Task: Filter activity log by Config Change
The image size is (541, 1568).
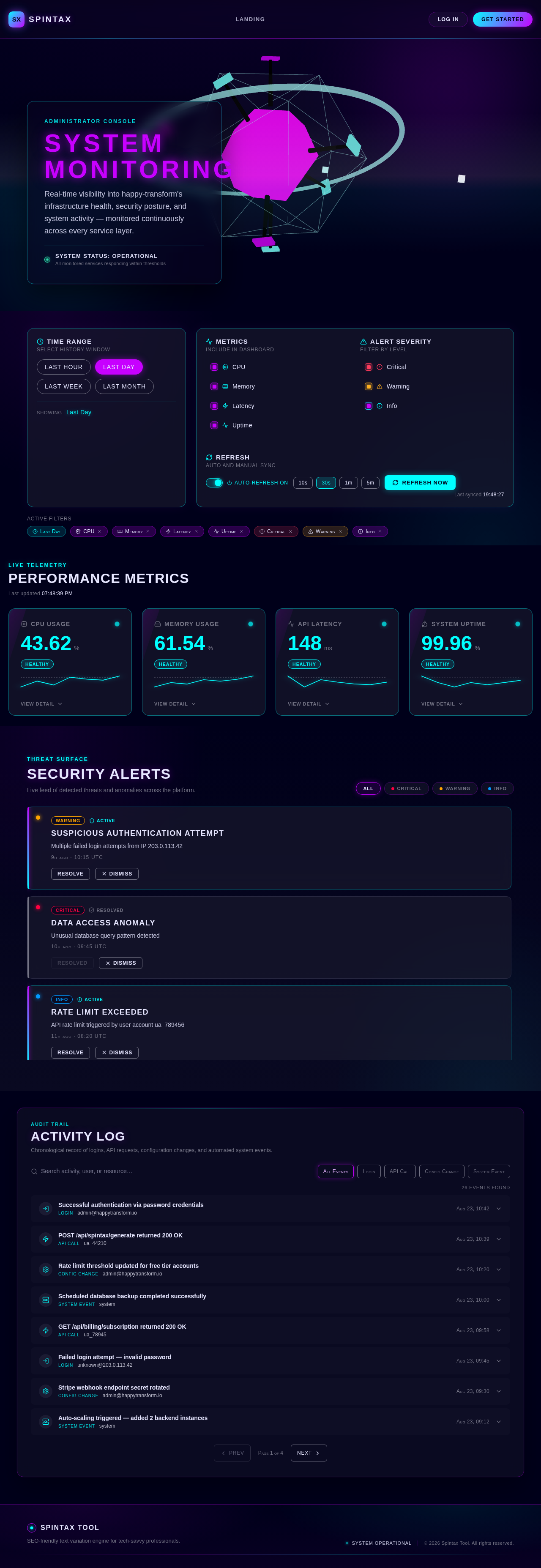Action: tap(442, 1171)
